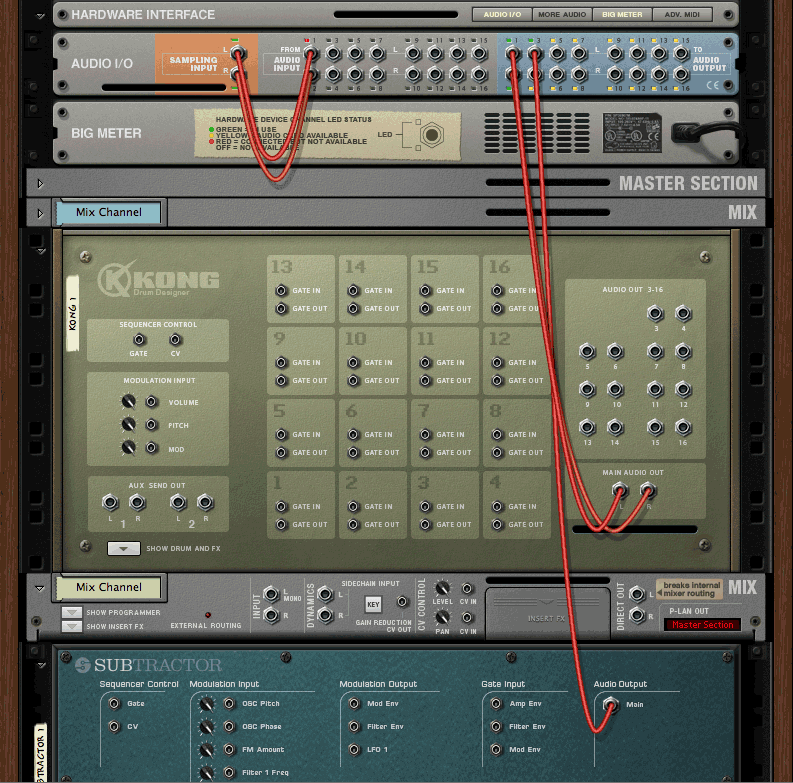Click the Big Meter LED jack
The image size is (793, 783).
[431, 135]
